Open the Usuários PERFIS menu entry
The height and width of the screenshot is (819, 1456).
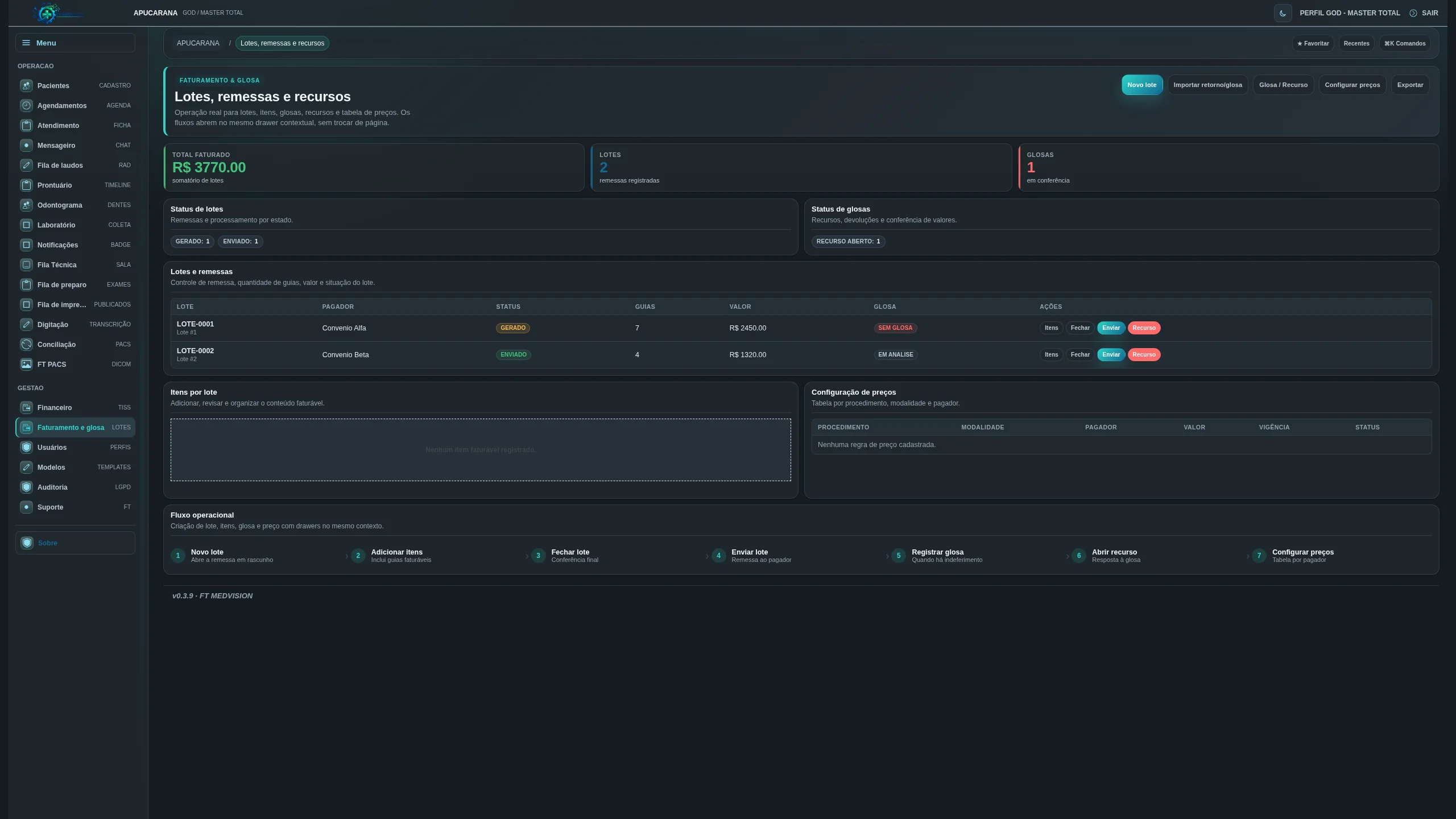(x=75, y=448)
